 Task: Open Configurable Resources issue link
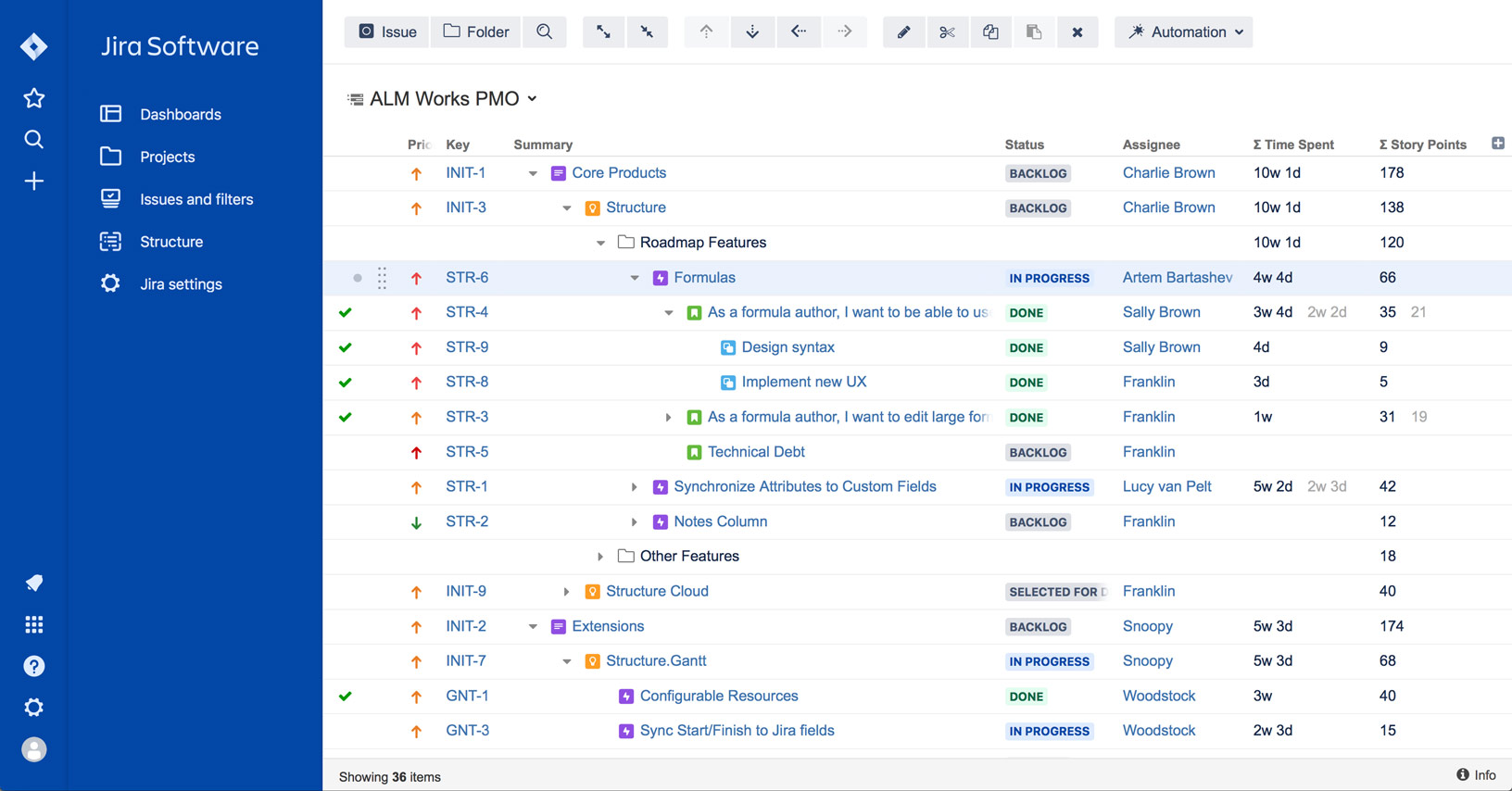[x=719, y=697]
